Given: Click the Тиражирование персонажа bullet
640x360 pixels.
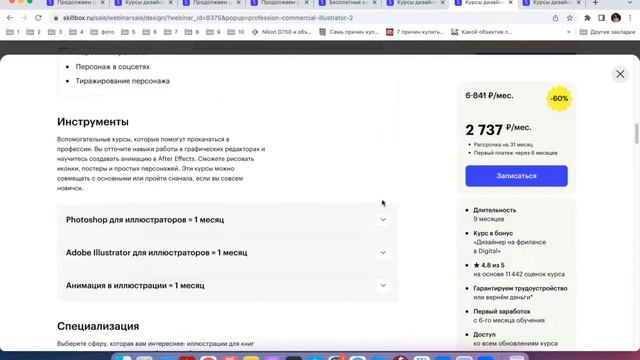Looking at the screenshot, I should coord(122,81).
